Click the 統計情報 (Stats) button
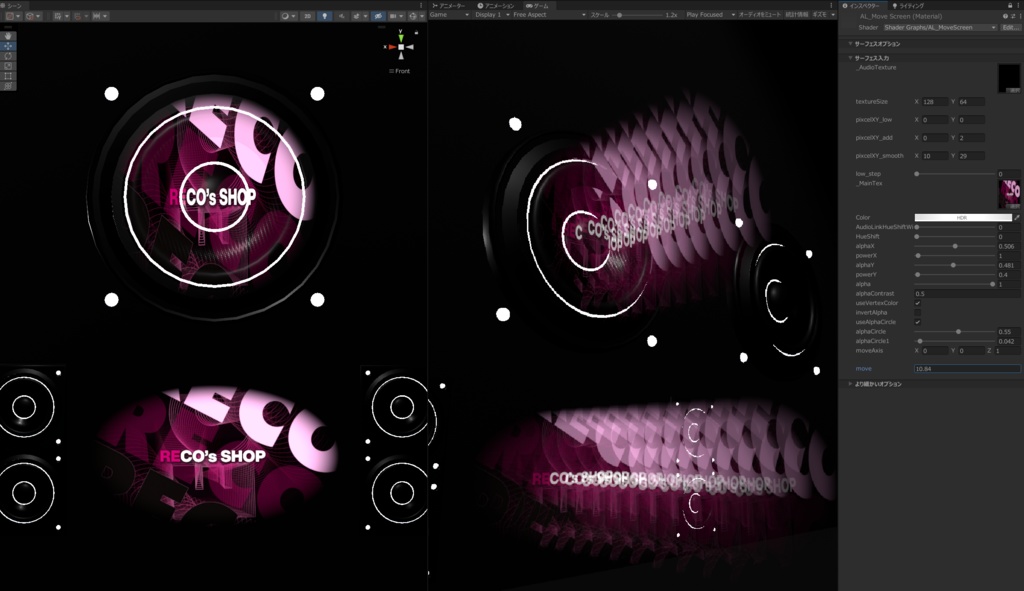The height and width of the screenshot is (591, 1024). click(796, 14)
